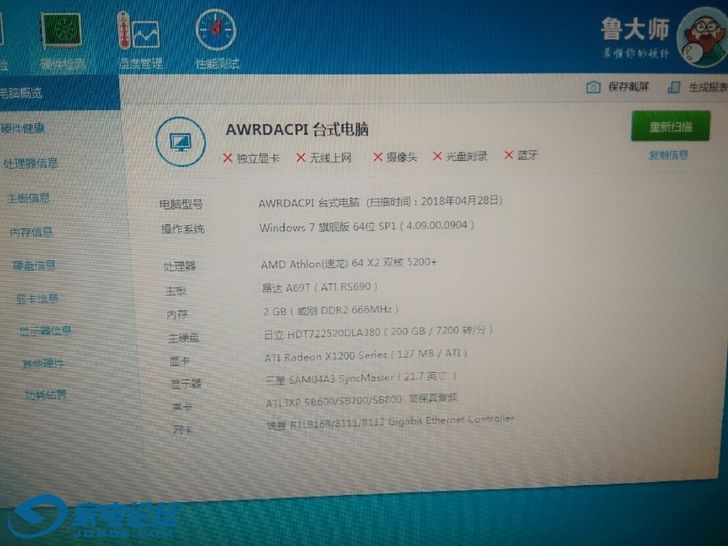Click red X beside 独立显卡

click(x=228, y=158)
